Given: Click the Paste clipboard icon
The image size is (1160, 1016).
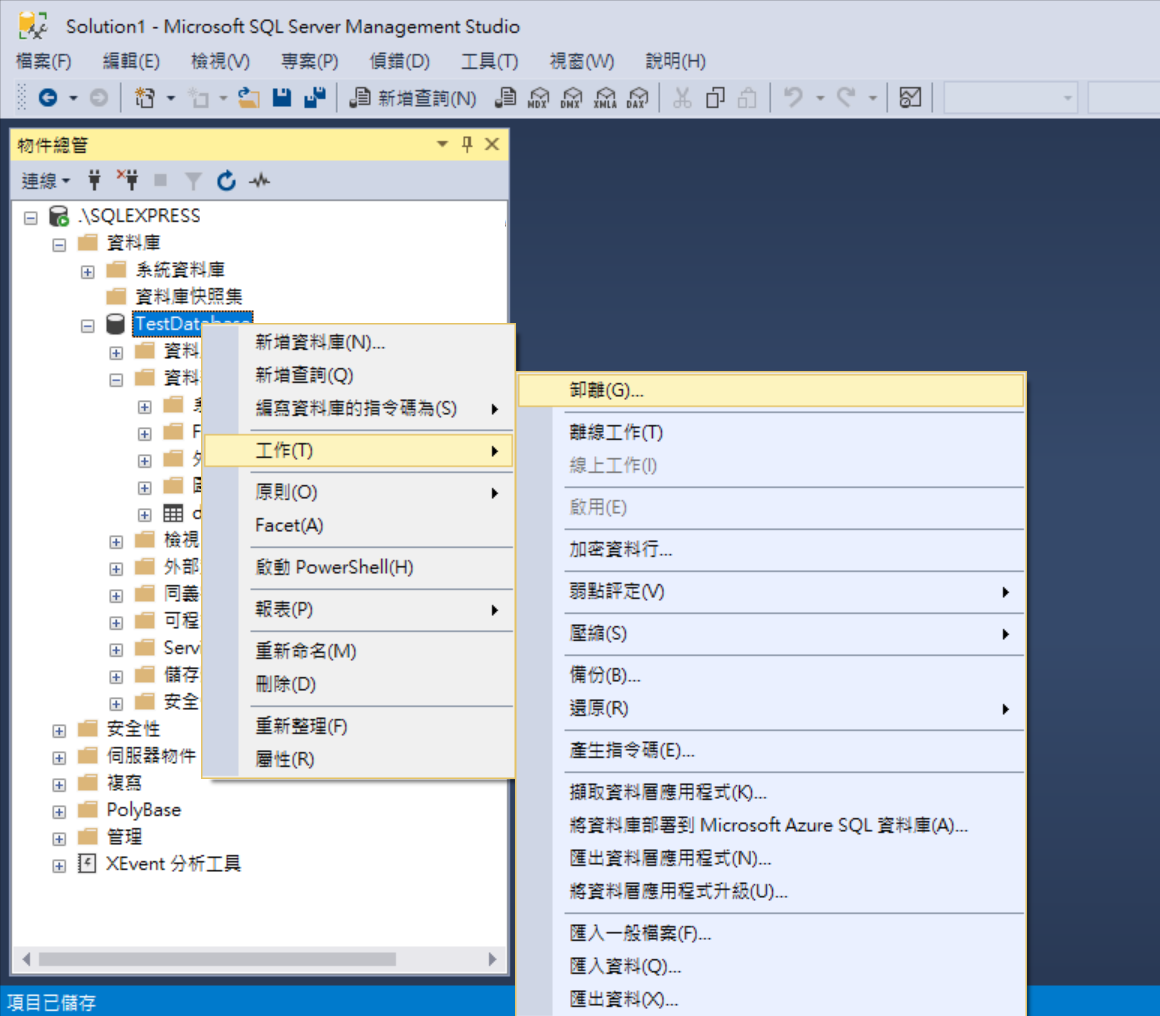Looking at the screenshot, I should 747,98.
